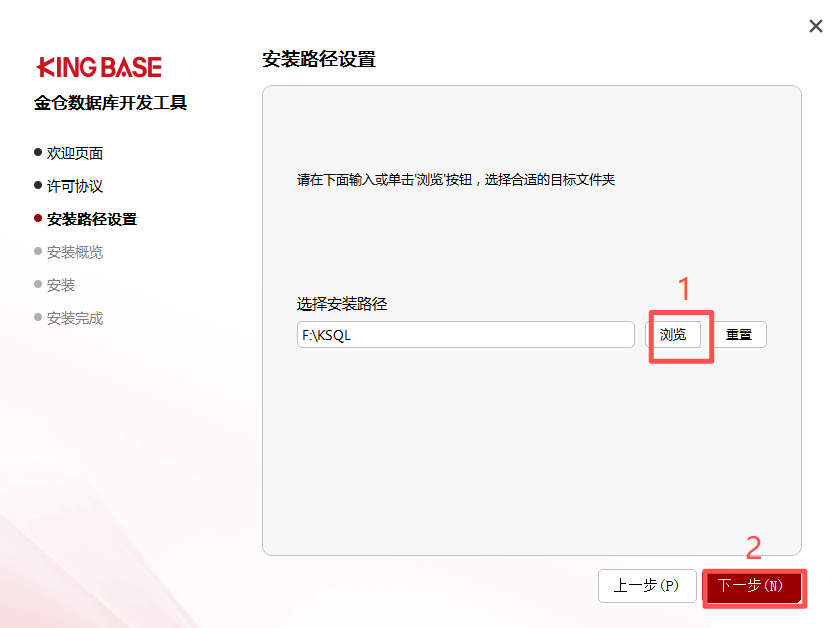Close the installer window with the X
Image resolution: width=840 pixels, height=628 pixels.
[815, 26]
